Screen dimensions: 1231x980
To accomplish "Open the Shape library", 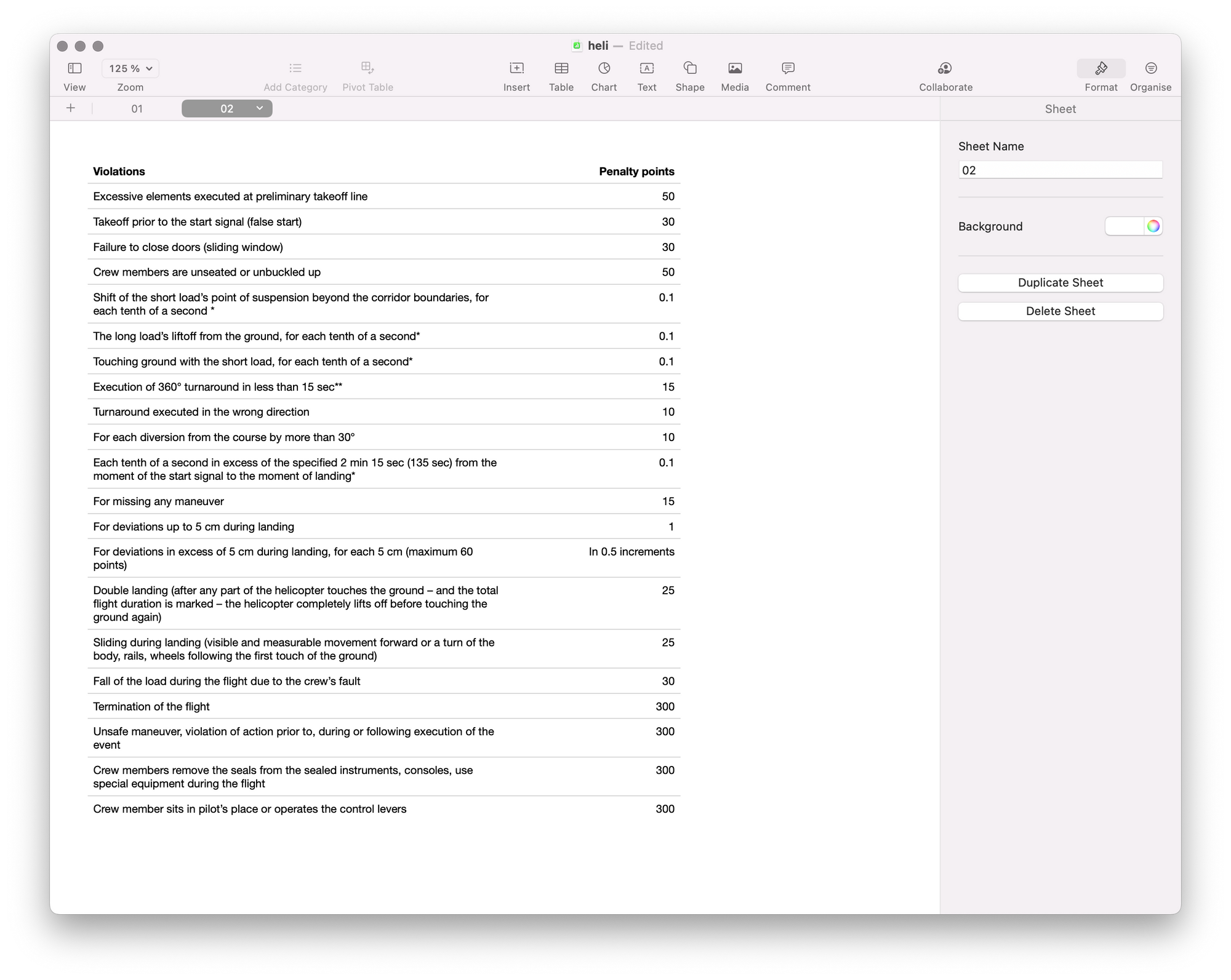I will (689, 68).
